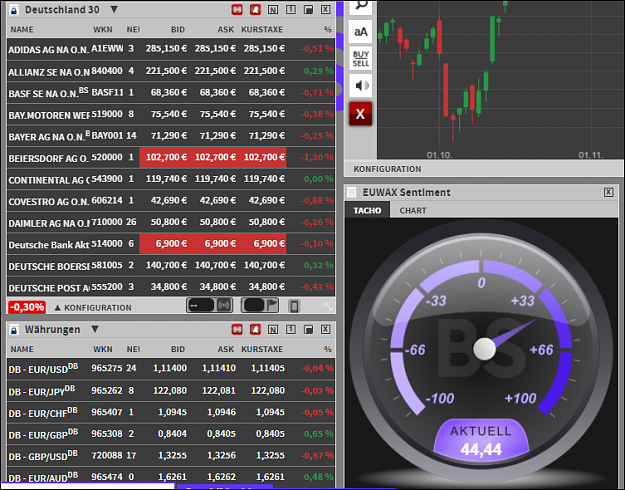Click the mobile phone icon in Deutschland 30 footer
Screen dimensions: 625x490
click(x=294, y=306)
